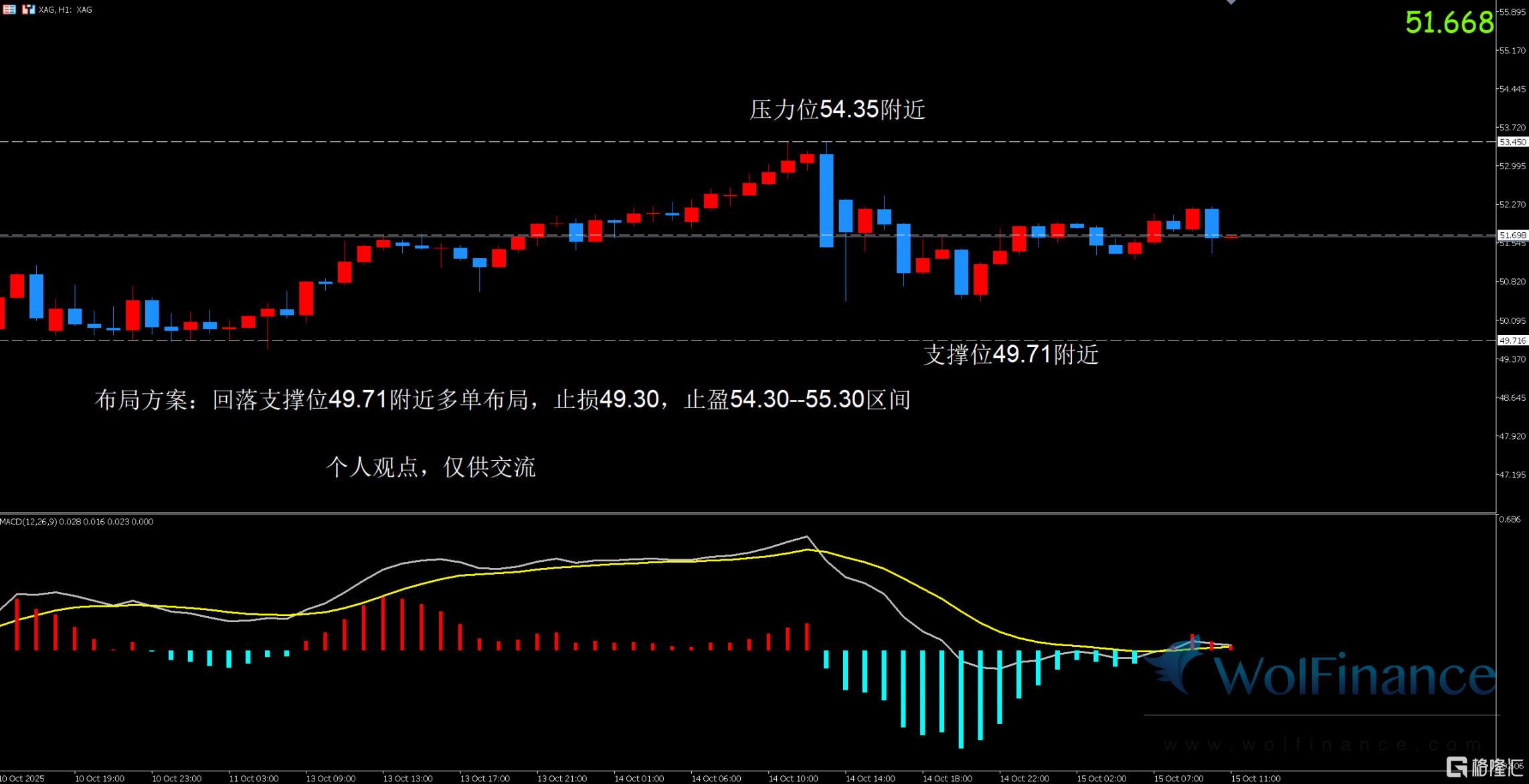Click the 13 Oct 09:00 time axis marker
The image size is (1529, 784).
point(331,779)
